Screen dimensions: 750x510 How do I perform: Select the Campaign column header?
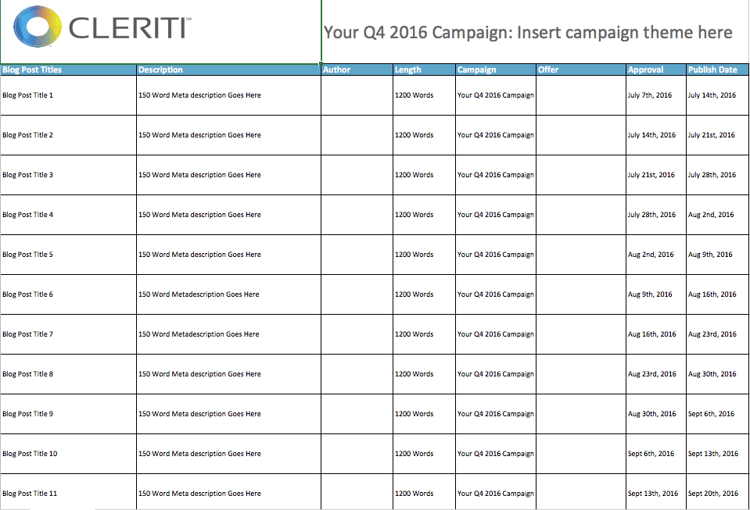click(x=496, y=70)
